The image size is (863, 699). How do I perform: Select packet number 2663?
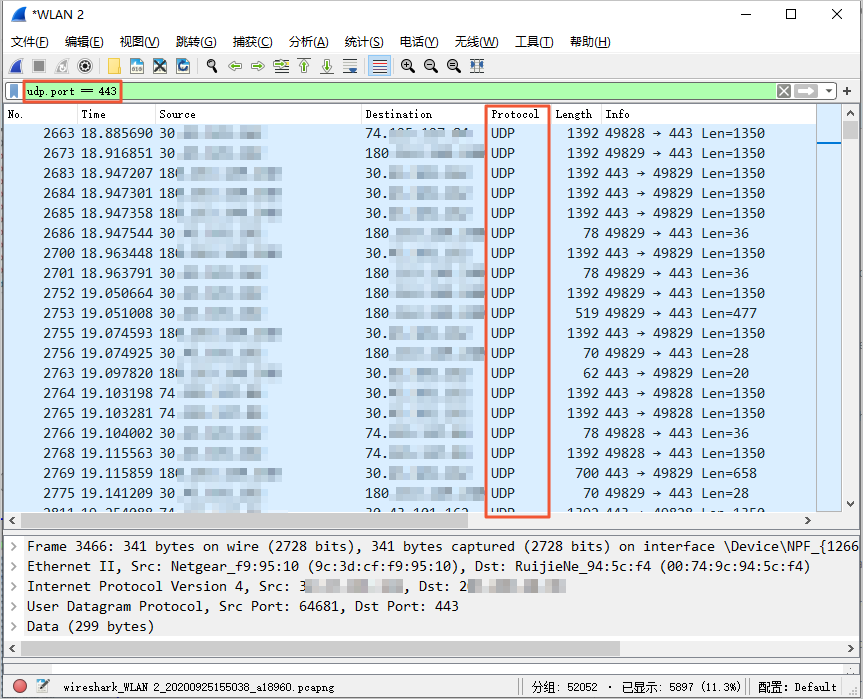click(x=410, y=133)
